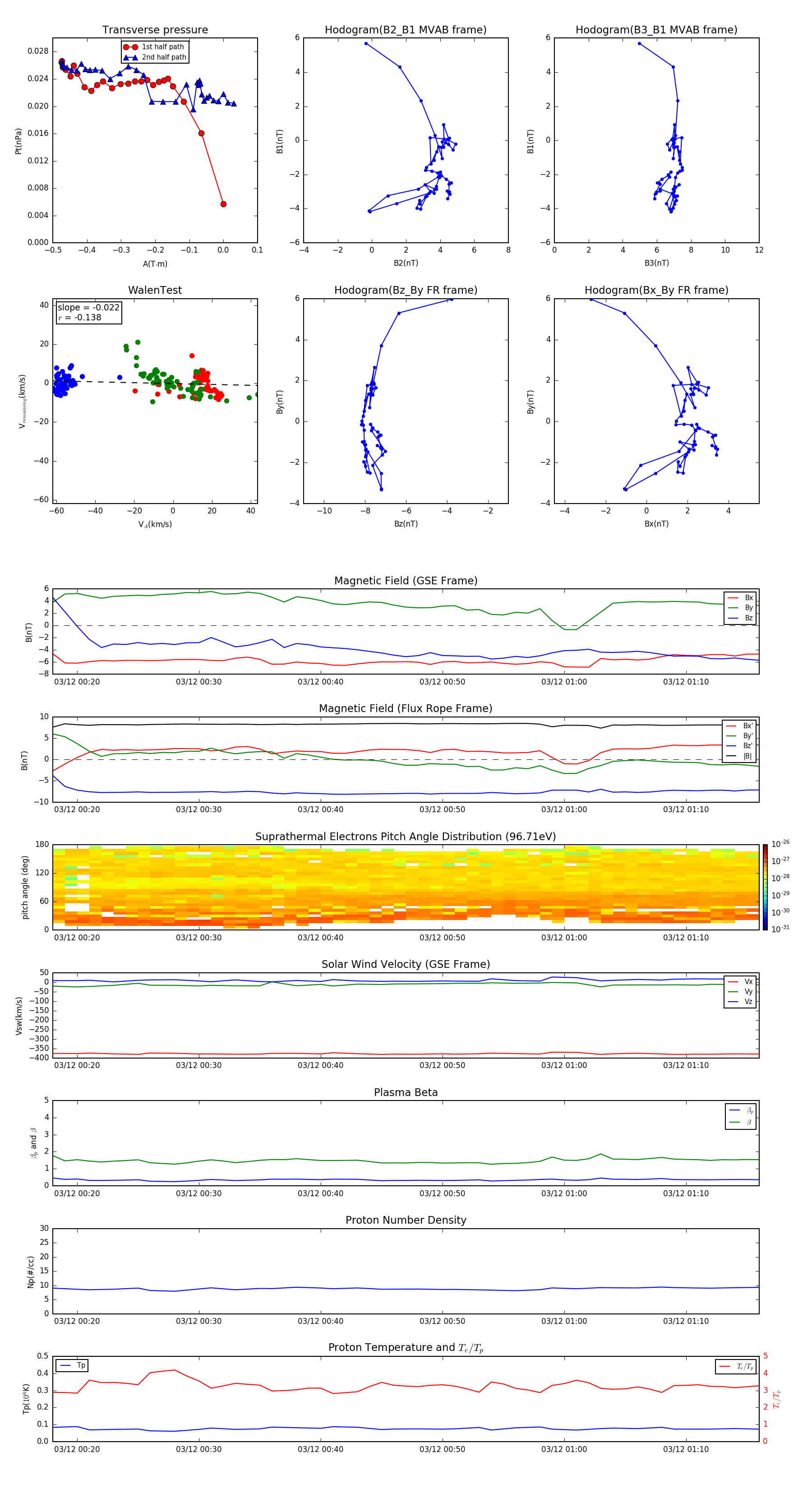812x1489 pixels.
Task: Click the 'Magnetic Field (Flux Rope Frame)' title
Action: 406,709
